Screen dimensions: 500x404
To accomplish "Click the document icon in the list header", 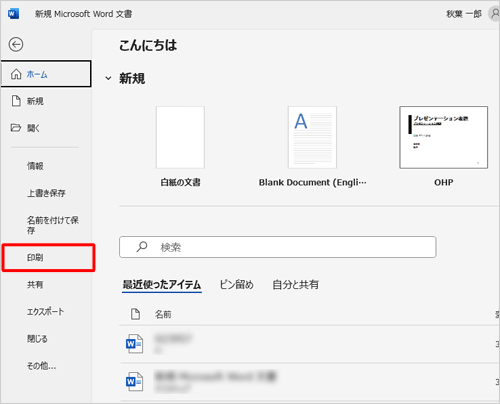I will tap(135, 314).
